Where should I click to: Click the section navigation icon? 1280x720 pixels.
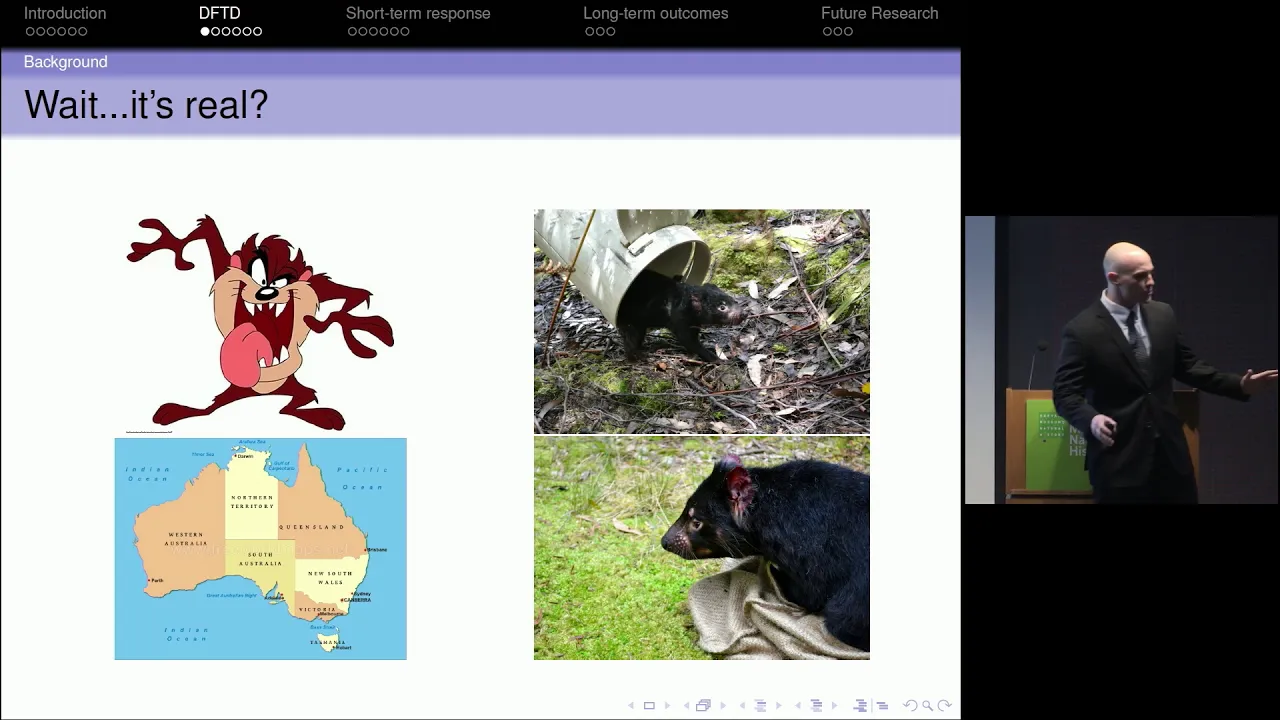tap(816, 705)
